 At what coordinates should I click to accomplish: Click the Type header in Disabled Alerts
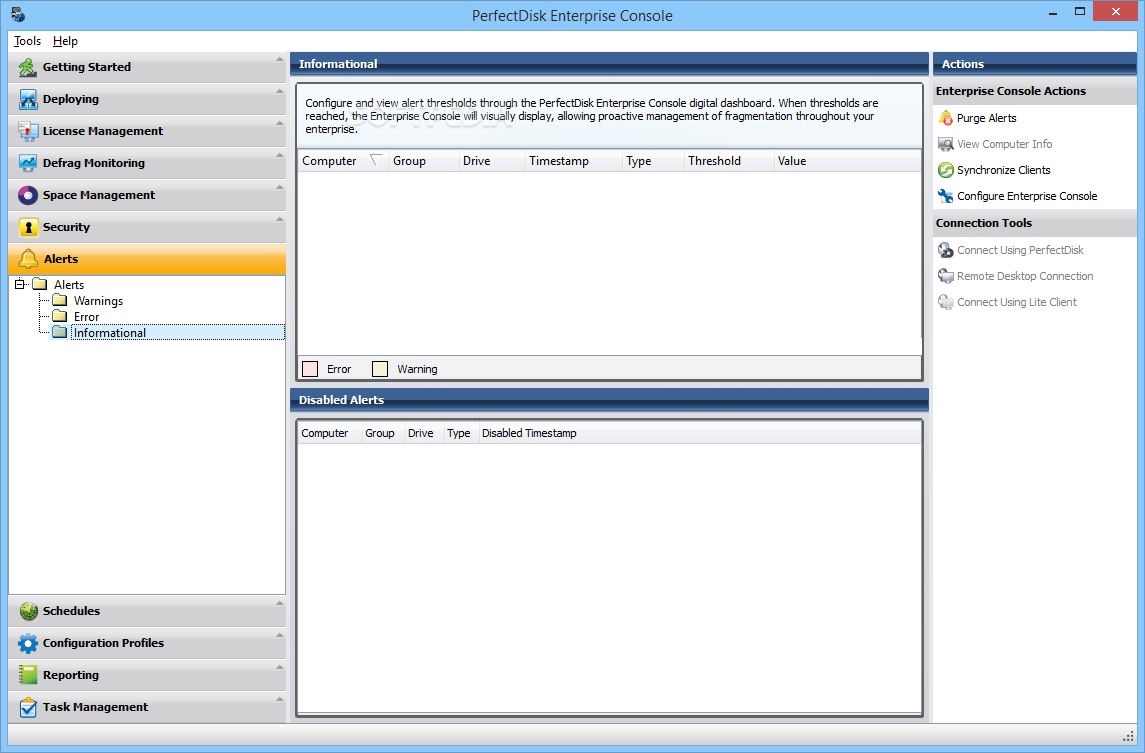461,433
